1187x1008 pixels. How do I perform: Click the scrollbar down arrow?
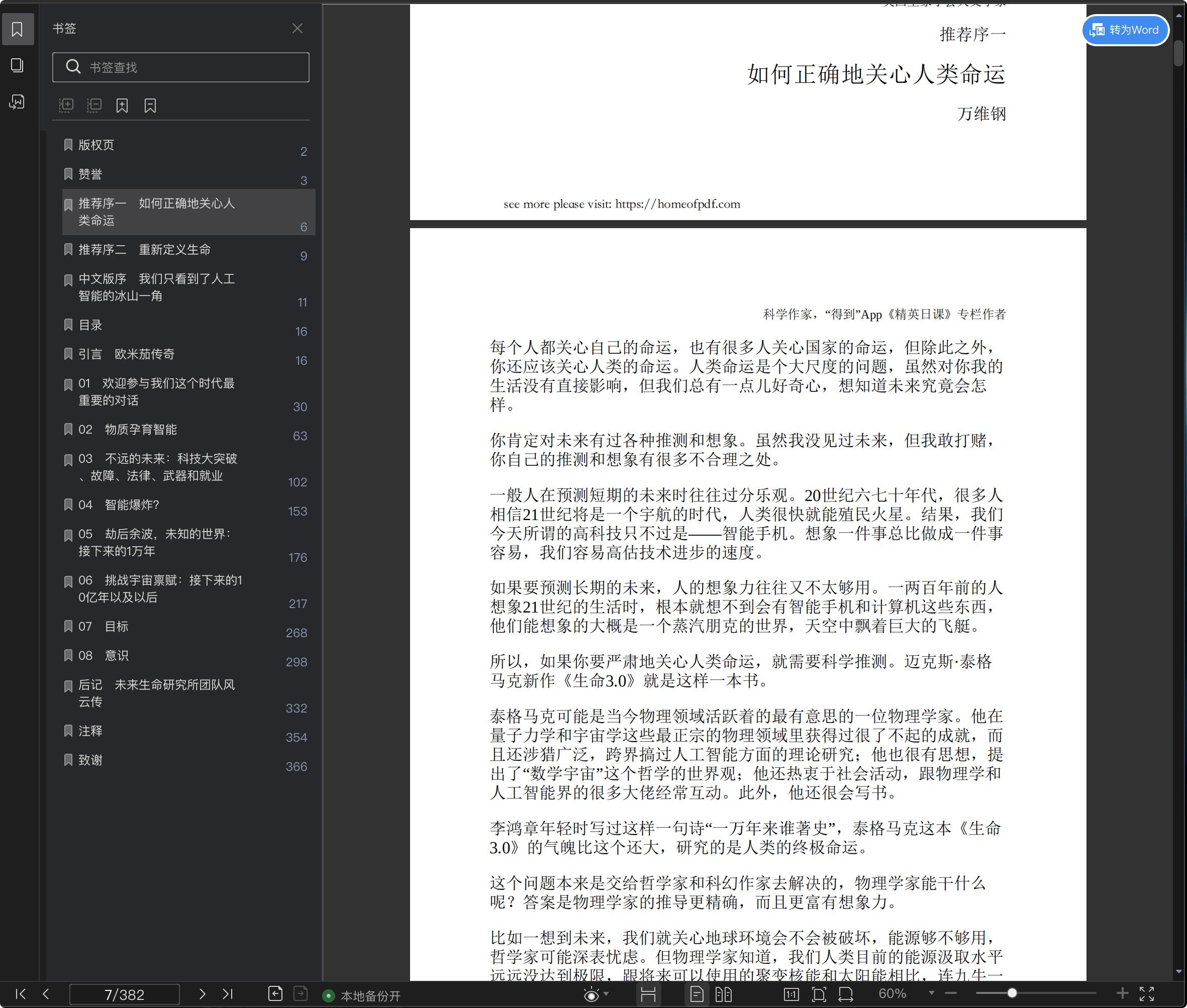[1178, 971]
